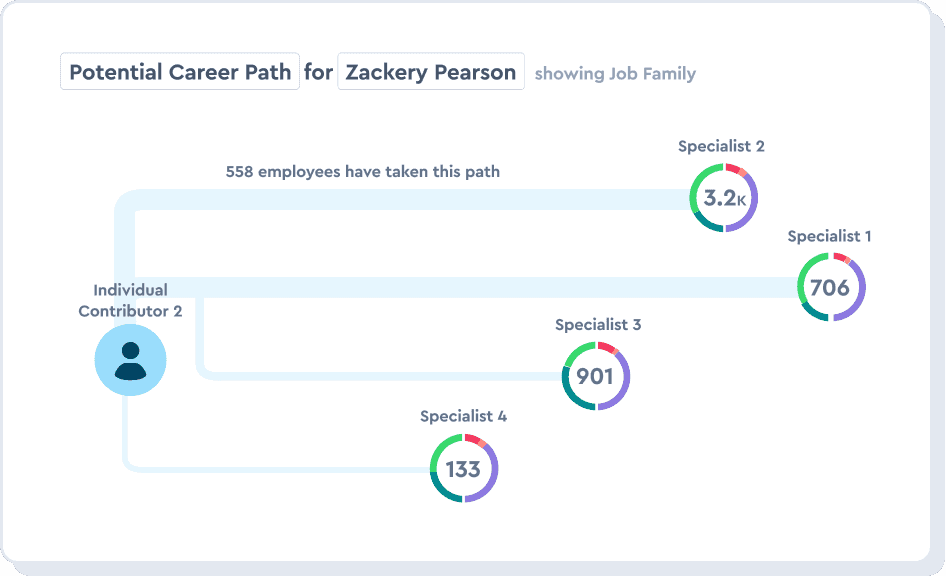
Task: Click the red segment of Specialist 3 ring
Action: pos(606,347)
